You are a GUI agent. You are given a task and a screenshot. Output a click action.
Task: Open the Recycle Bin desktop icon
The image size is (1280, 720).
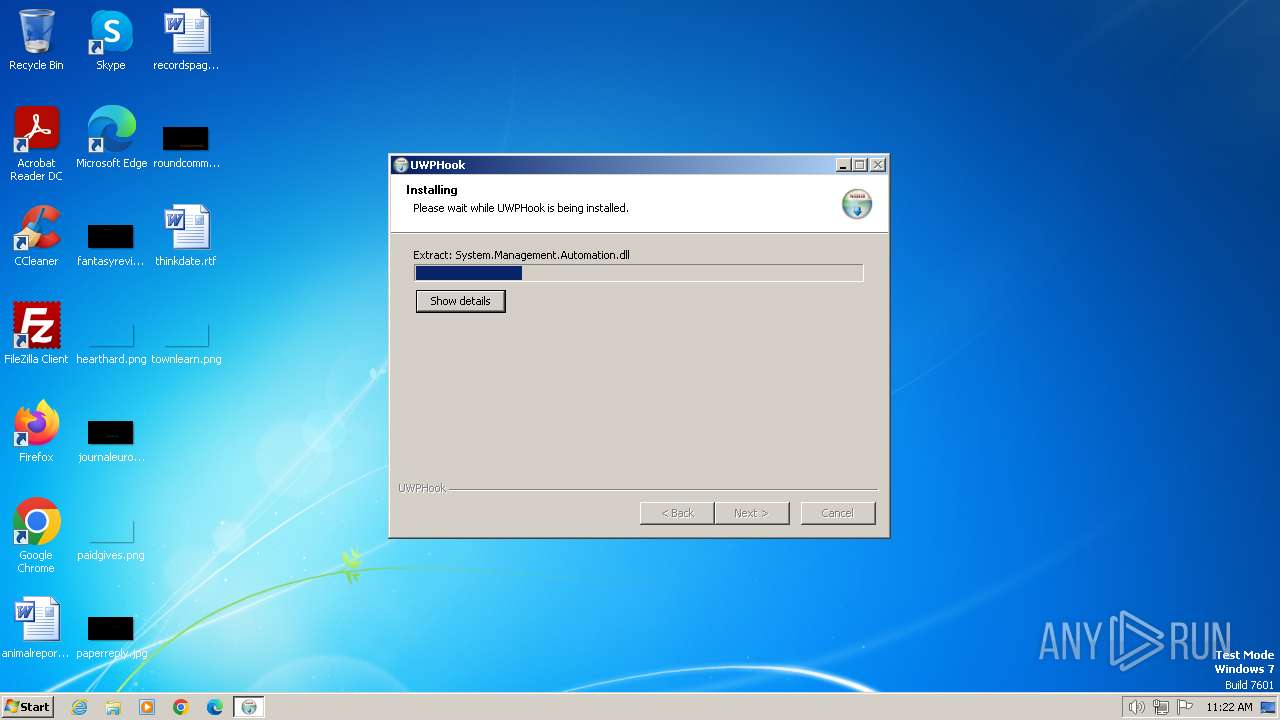tap(36, 40)
